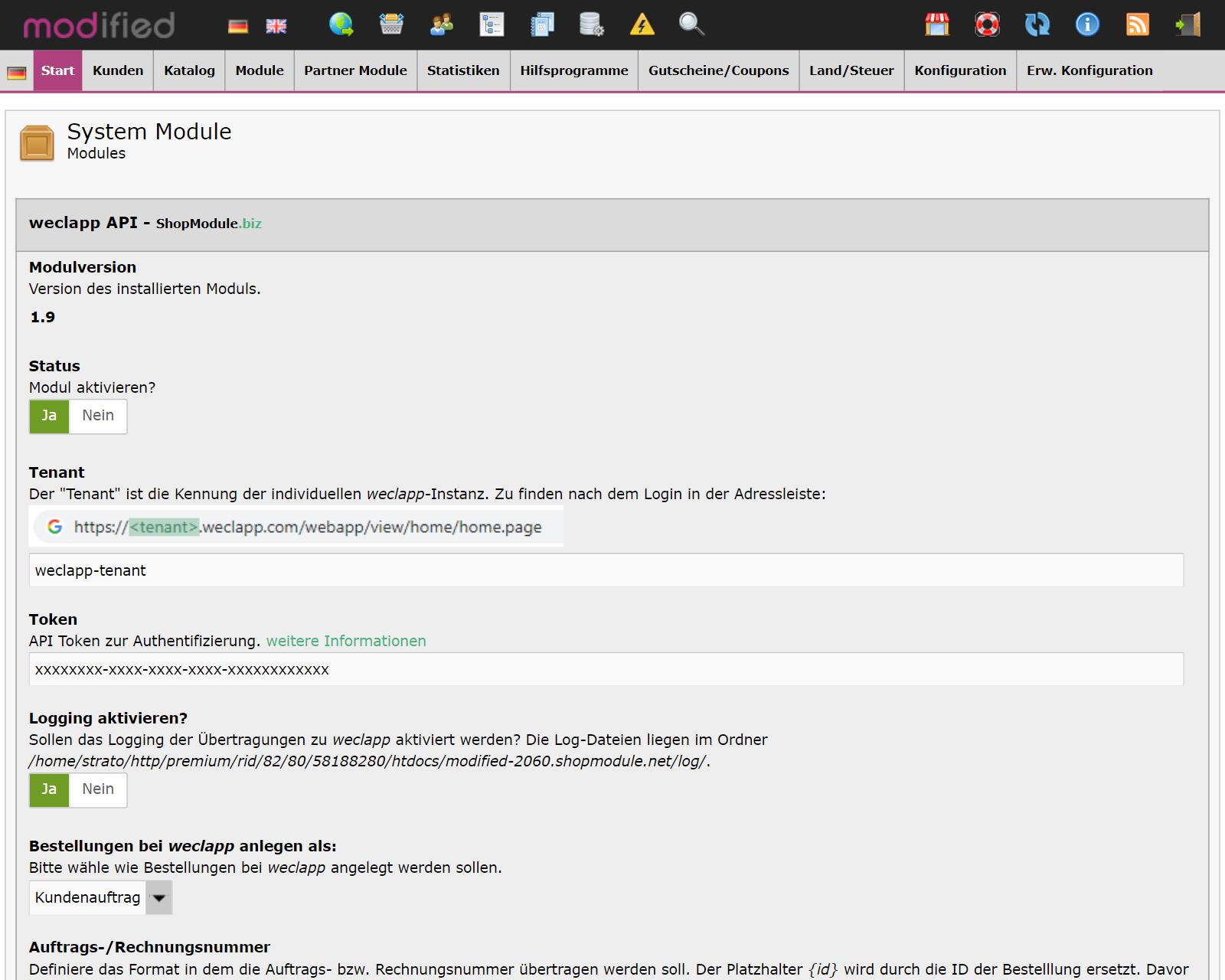The image size is (1225, 980).
Task: Switch language with the British flag icon
Action: [x=276, y=24]
